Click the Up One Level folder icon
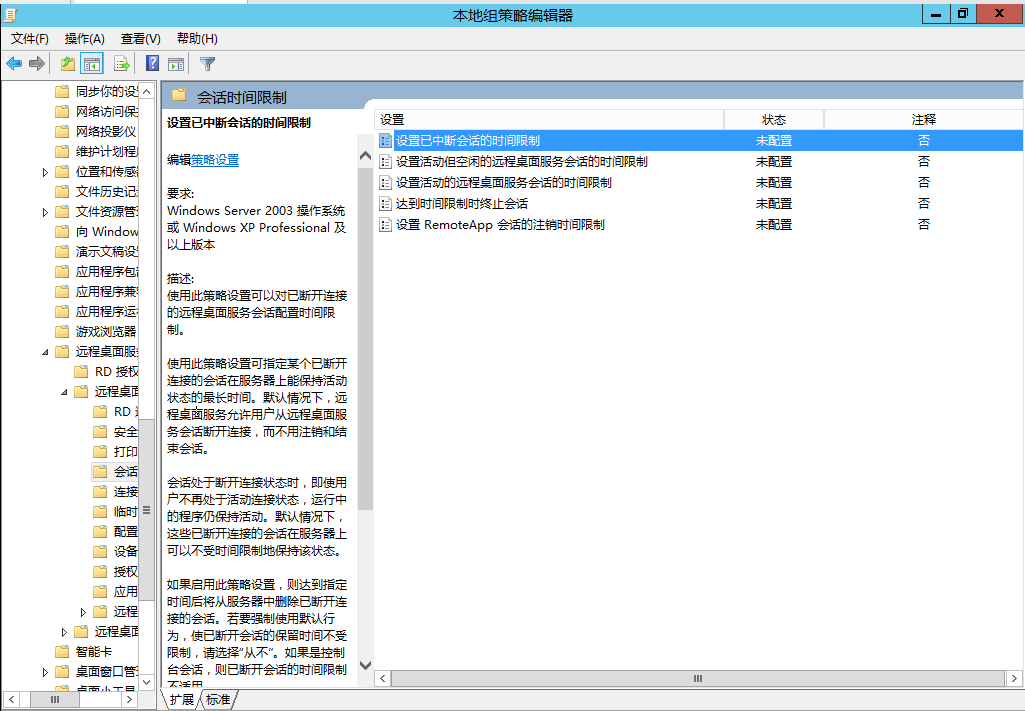This screenshot has height=711, width=1025. click(66, 63)
